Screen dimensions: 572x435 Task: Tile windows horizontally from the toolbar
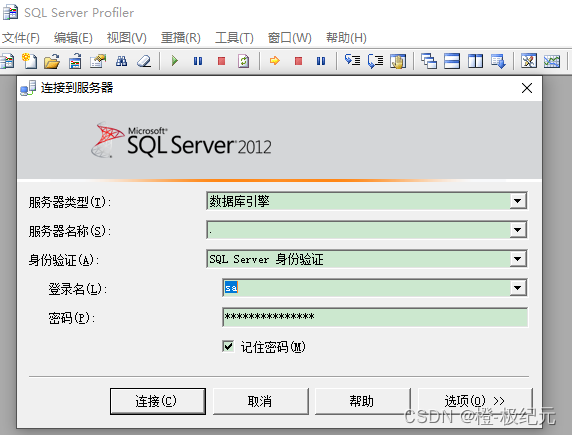[452, 61]
